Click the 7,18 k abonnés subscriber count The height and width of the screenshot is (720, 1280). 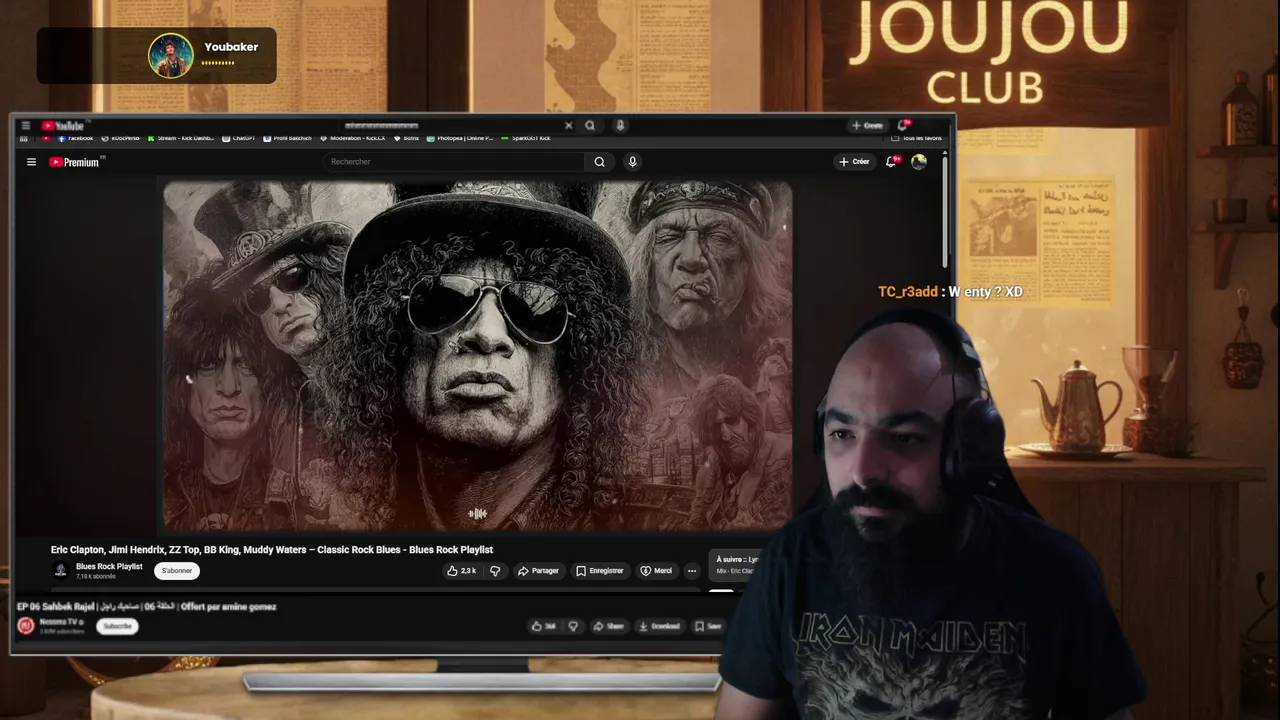point(96,577)
